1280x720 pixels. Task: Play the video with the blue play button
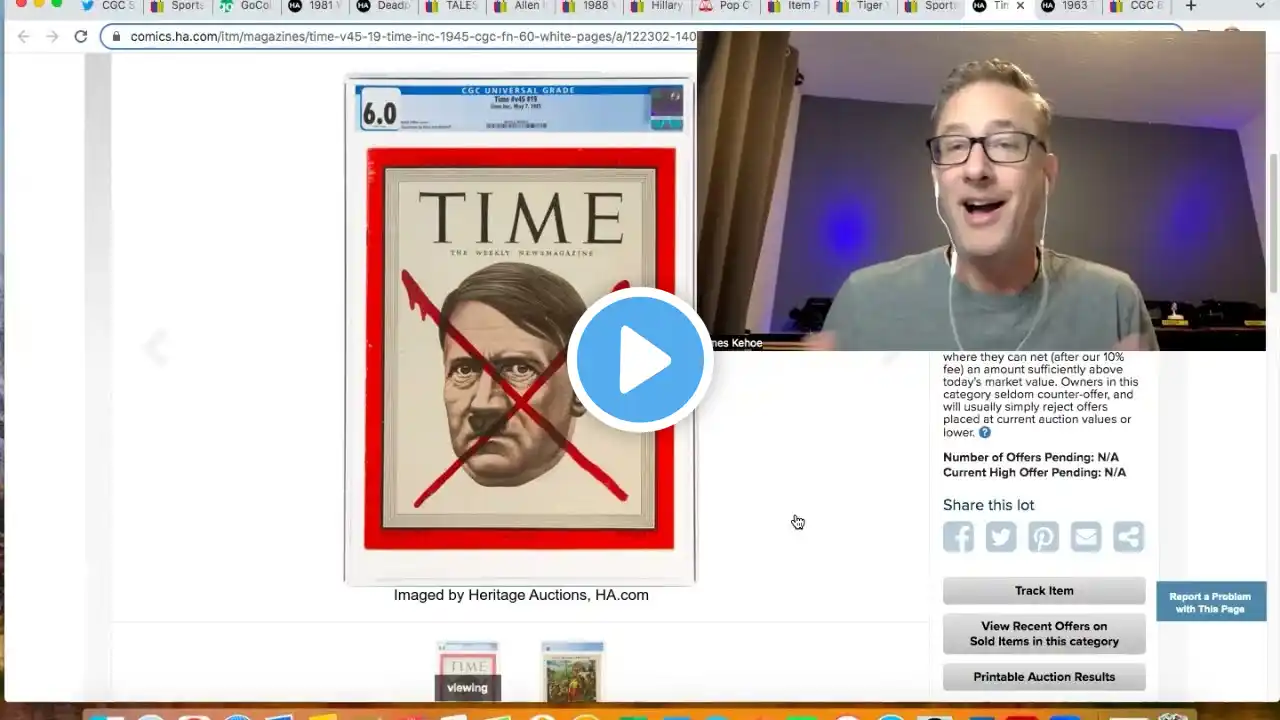click(640, 360)
